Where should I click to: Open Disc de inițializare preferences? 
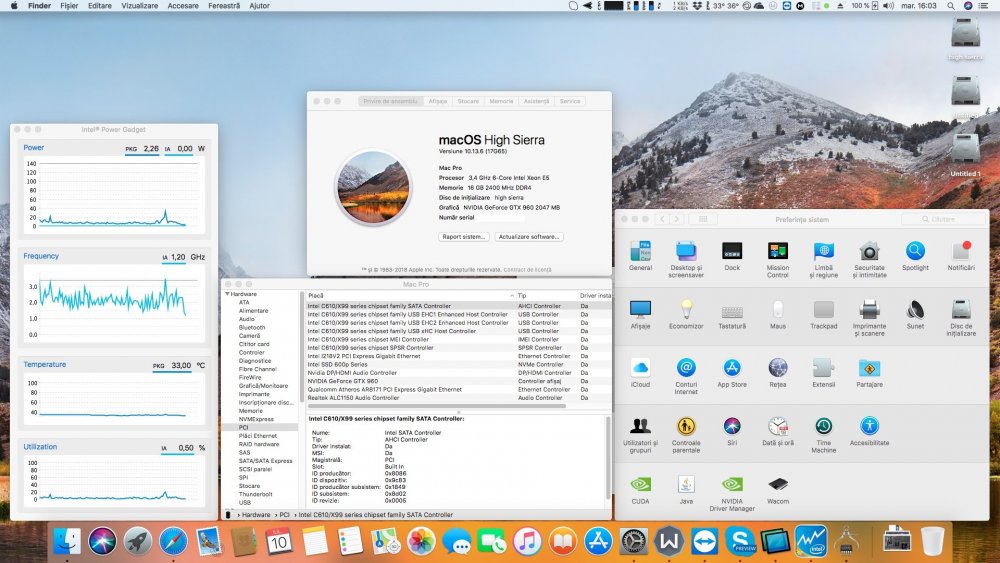tap(961, 318)
